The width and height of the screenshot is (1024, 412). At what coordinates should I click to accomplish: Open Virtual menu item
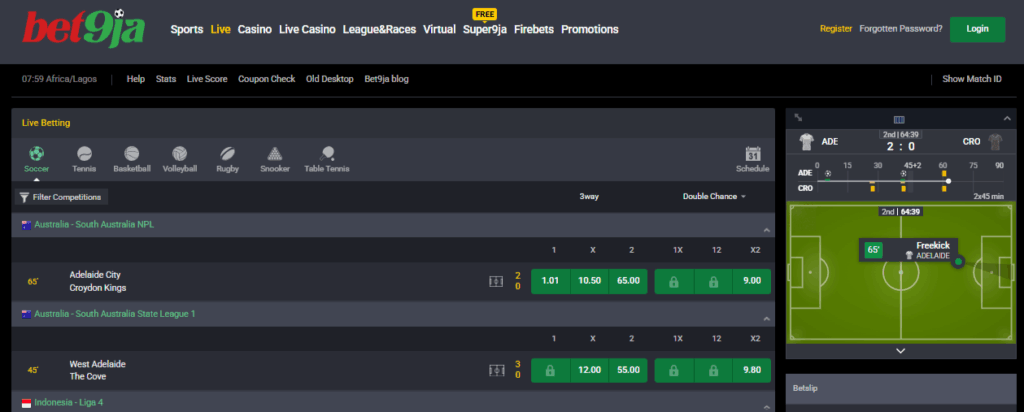click(440, 29)
